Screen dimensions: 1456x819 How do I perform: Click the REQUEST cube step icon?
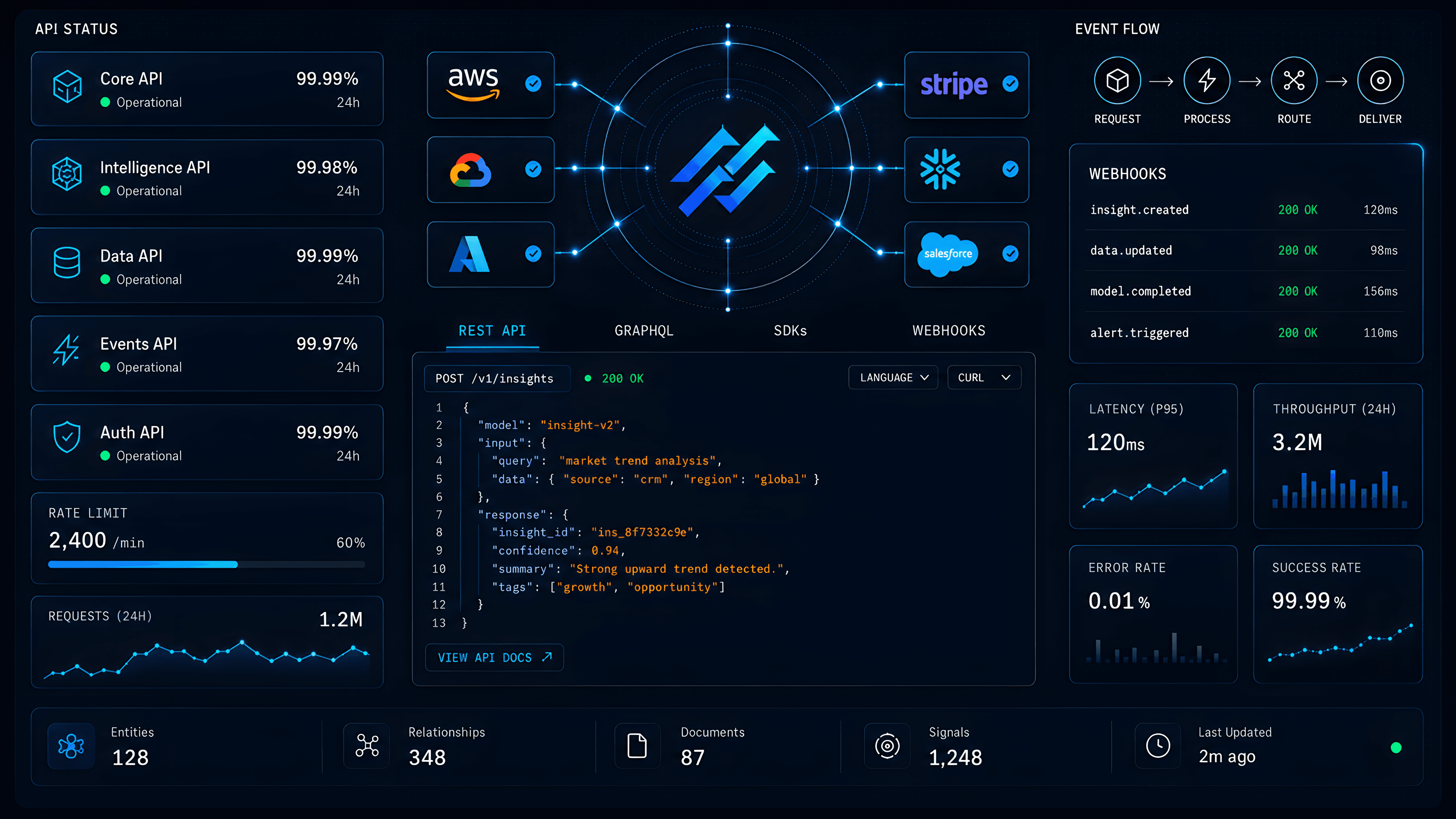1117,80
